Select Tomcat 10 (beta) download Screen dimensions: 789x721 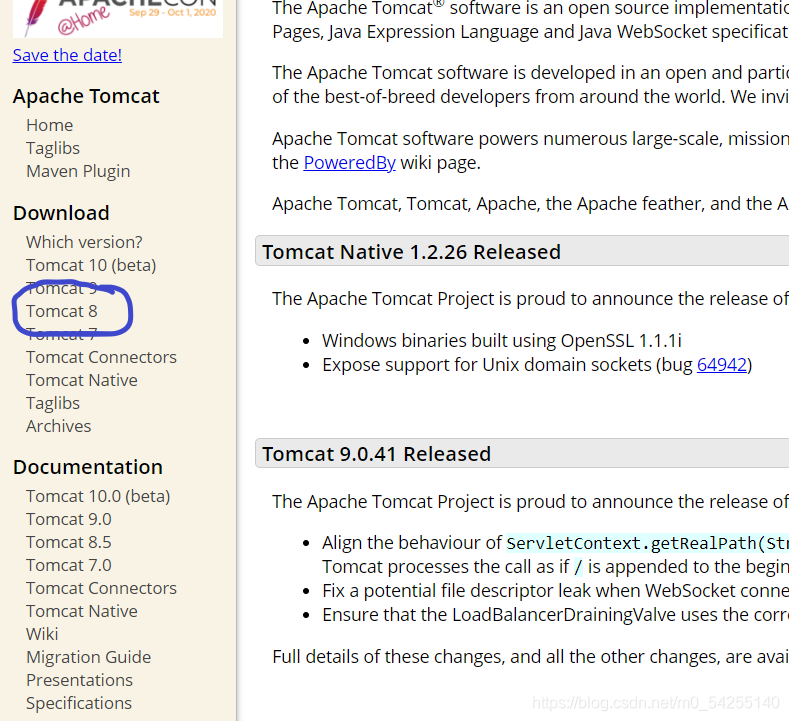pos(91,265)
